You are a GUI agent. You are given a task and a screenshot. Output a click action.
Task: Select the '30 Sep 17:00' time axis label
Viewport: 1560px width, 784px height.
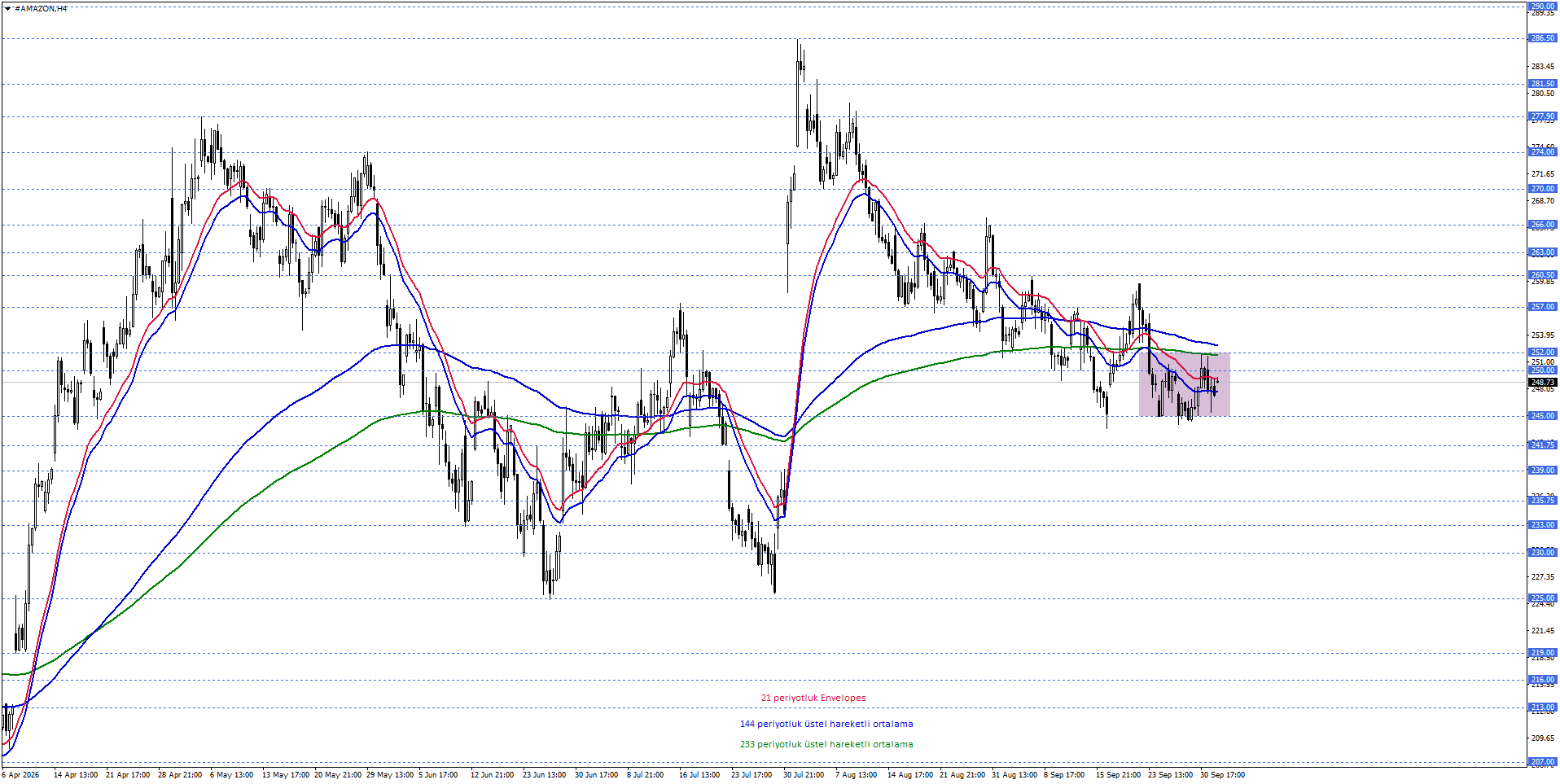(1222, 775)
